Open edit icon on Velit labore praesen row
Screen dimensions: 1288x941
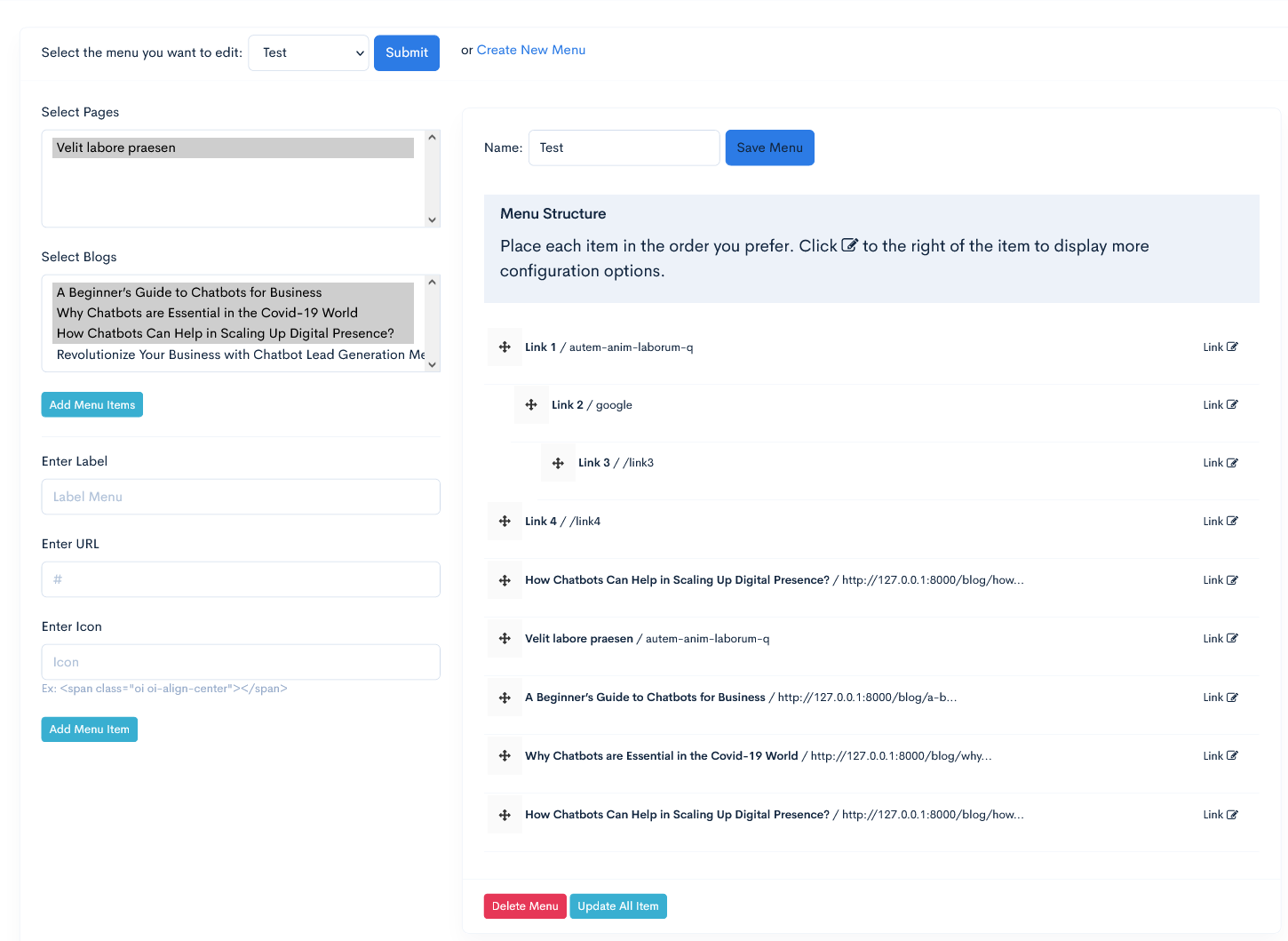[1232, 638]
